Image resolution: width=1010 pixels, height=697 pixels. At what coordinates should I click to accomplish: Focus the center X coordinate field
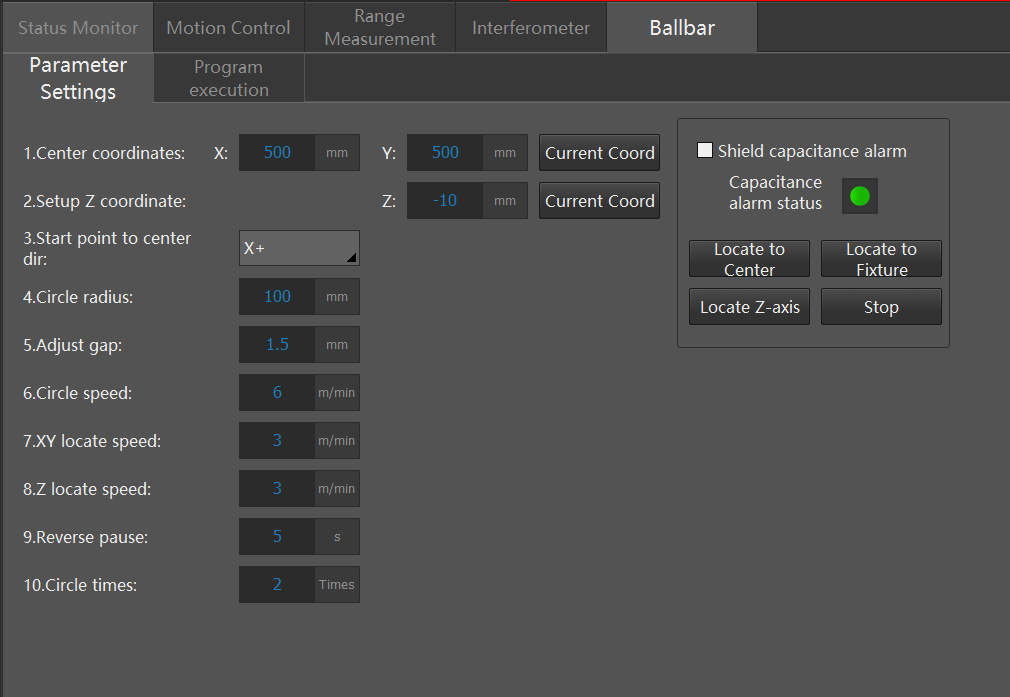click(277, 153)
